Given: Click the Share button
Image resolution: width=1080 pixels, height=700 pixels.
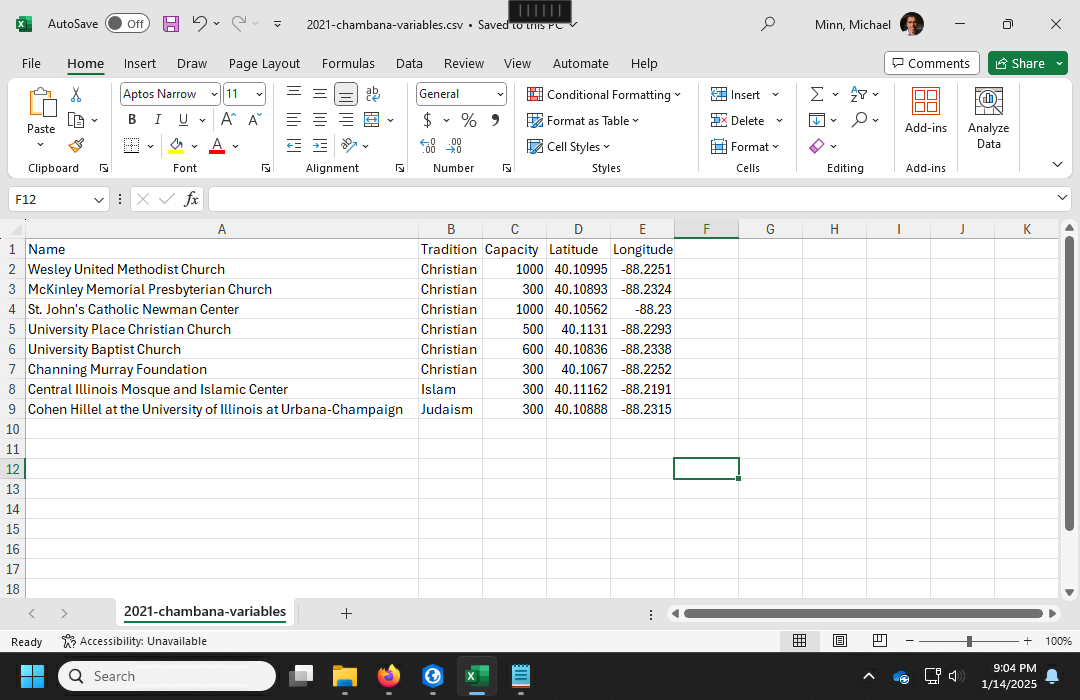Looking at the screenshot, I should pyautogui.click(x=1019, y=63).
